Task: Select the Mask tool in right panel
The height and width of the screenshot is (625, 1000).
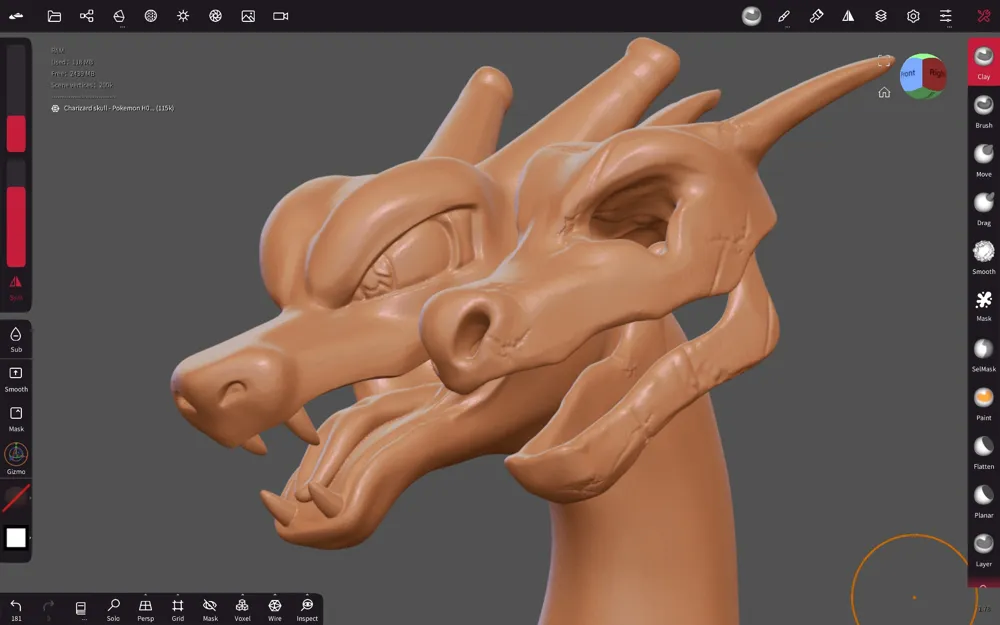Action: click(x=983, y=305)
